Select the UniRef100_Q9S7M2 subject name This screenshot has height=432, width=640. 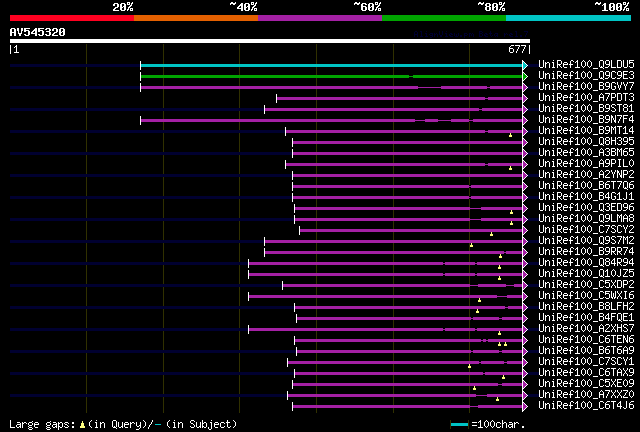(586, 240)
